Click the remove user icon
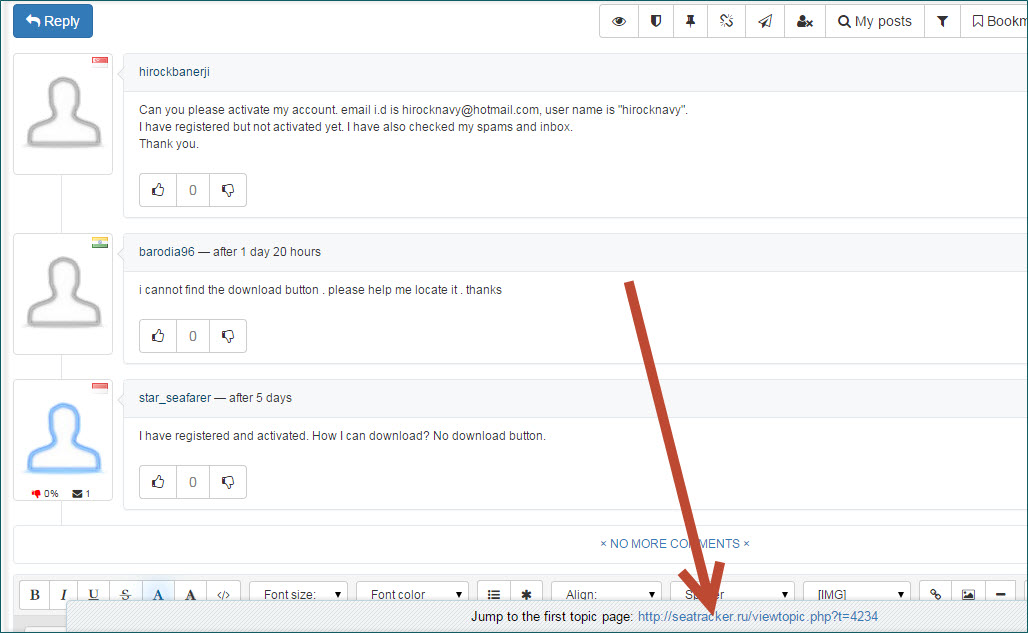The height and width of the screenshot is (633, 1028). pyautogui.click(x=804, y=21)
